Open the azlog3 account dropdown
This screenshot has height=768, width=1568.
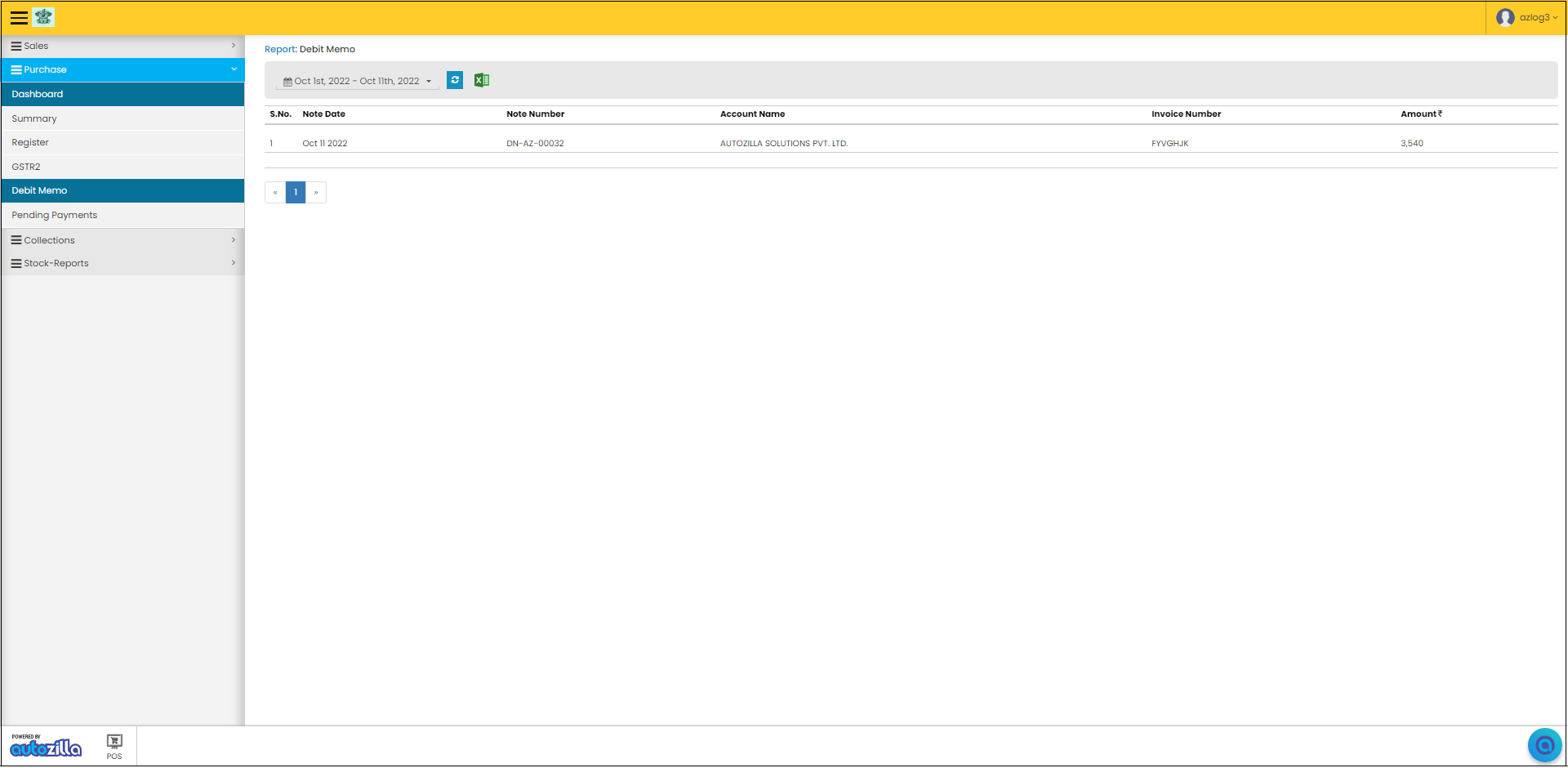[x=1538, y=17]
